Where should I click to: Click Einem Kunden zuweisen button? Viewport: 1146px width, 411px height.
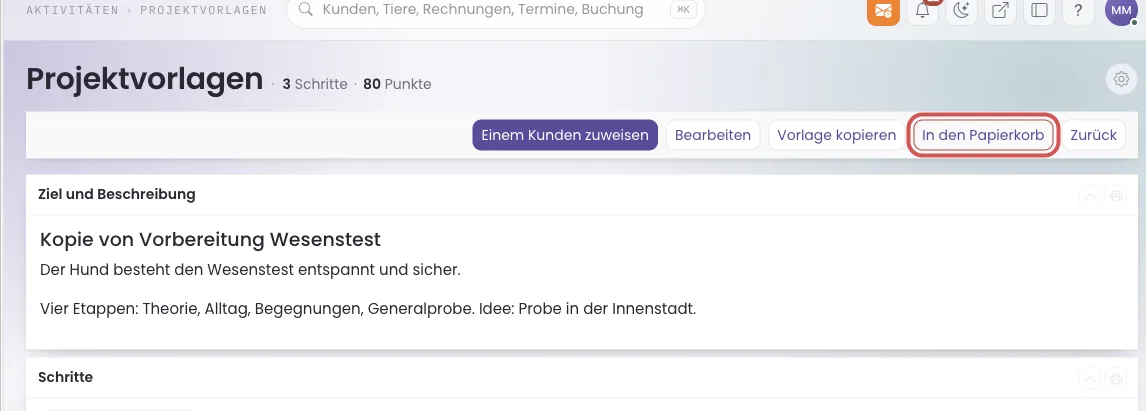[565, 135]
